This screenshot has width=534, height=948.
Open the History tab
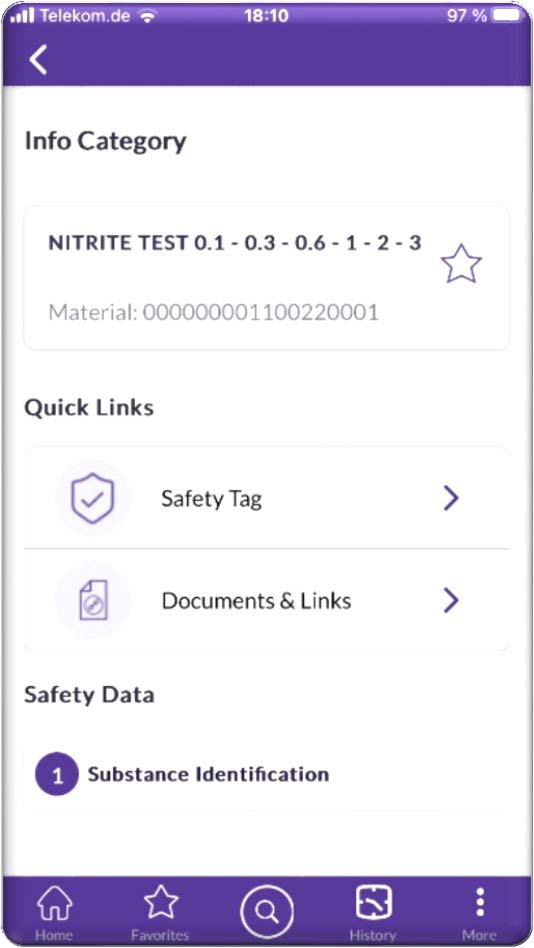pos(373,912)
